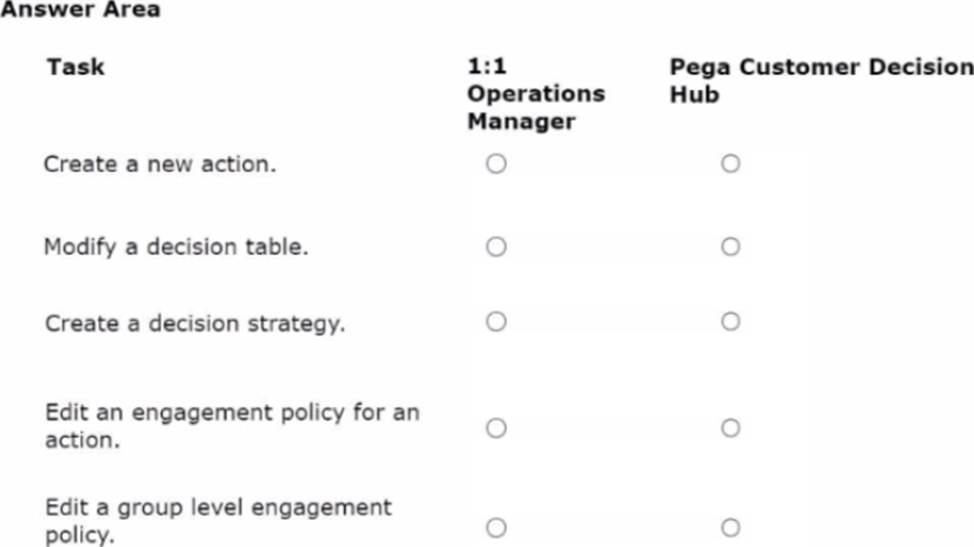This screenshot has height=547, width=974.
Task: Pick Pega Customer Decision Hub for 'Create a decision strategy'
Action: [x=730, y=321]
